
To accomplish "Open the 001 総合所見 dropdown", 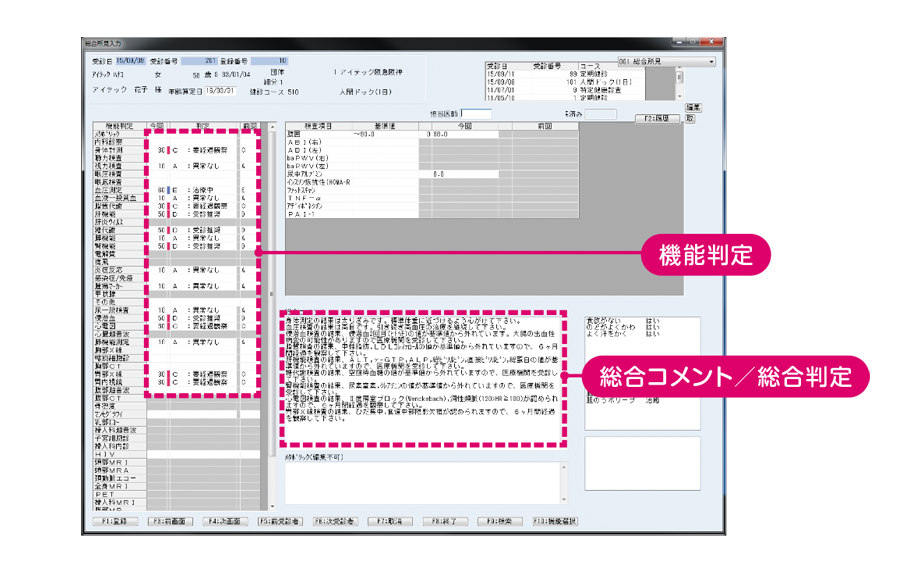I will [667, 61].
